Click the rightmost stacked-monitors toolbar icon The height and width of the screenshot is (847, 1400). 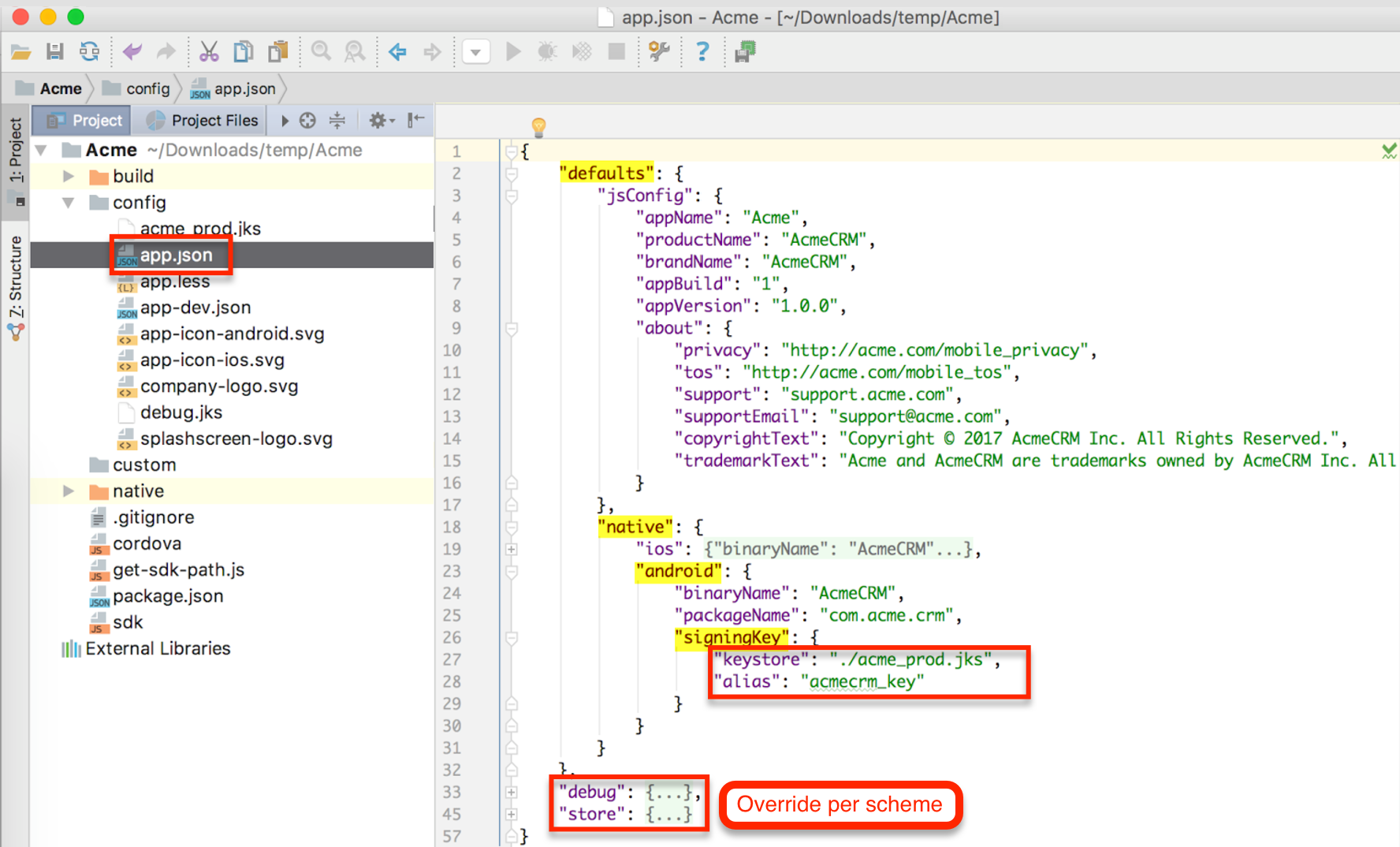tap(745, 52)
